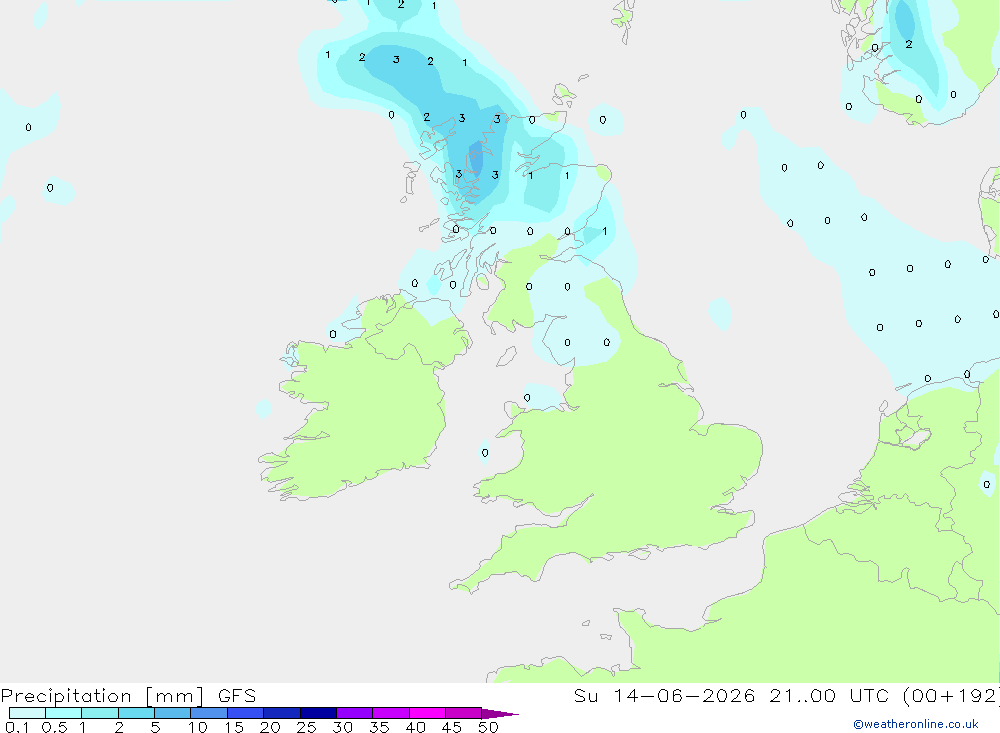
Task: Select the 35–40 mm legend swatch
Action: click(x=391, y=713)
